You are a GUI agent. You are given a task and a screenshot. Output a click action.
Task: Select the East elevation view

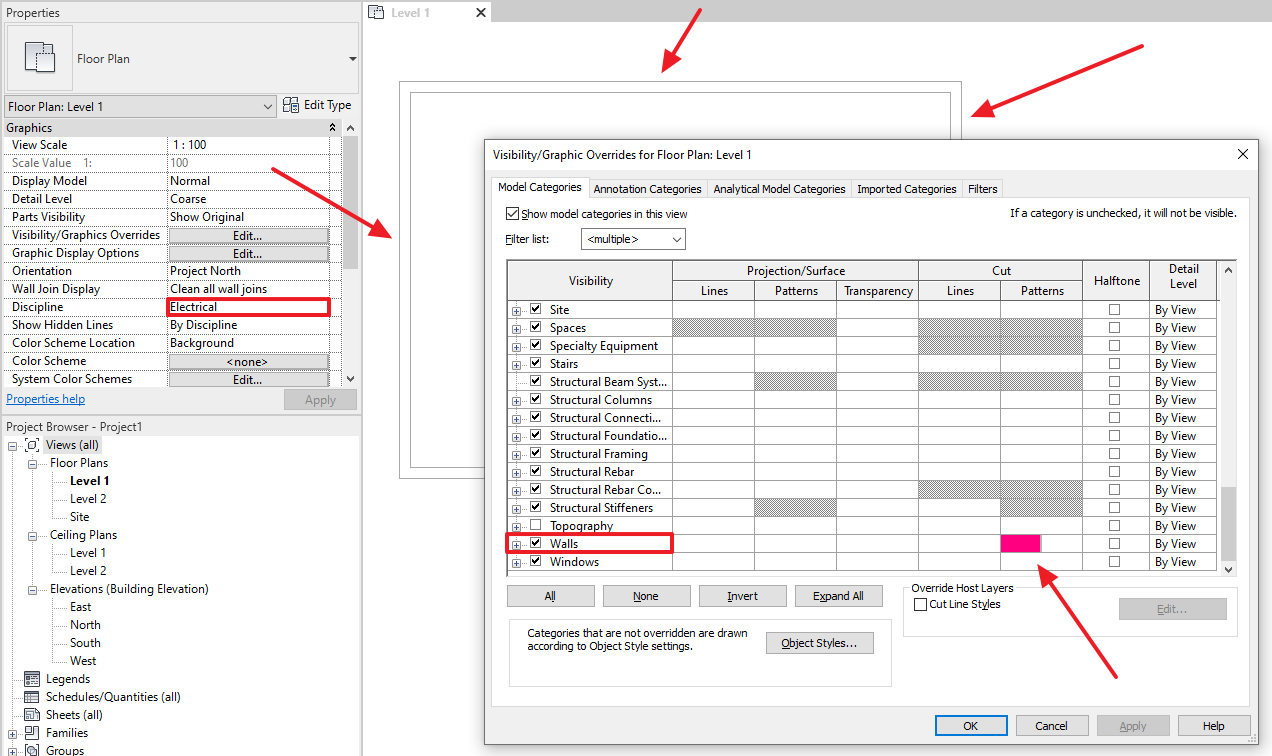(x=81, y=607)
